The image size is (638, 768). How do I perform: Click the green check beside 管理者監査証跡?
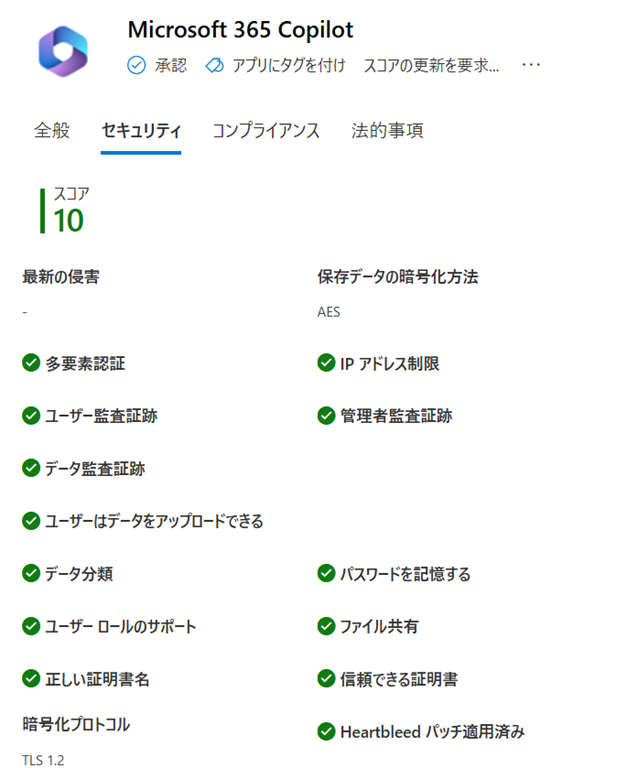coord(326,416)
